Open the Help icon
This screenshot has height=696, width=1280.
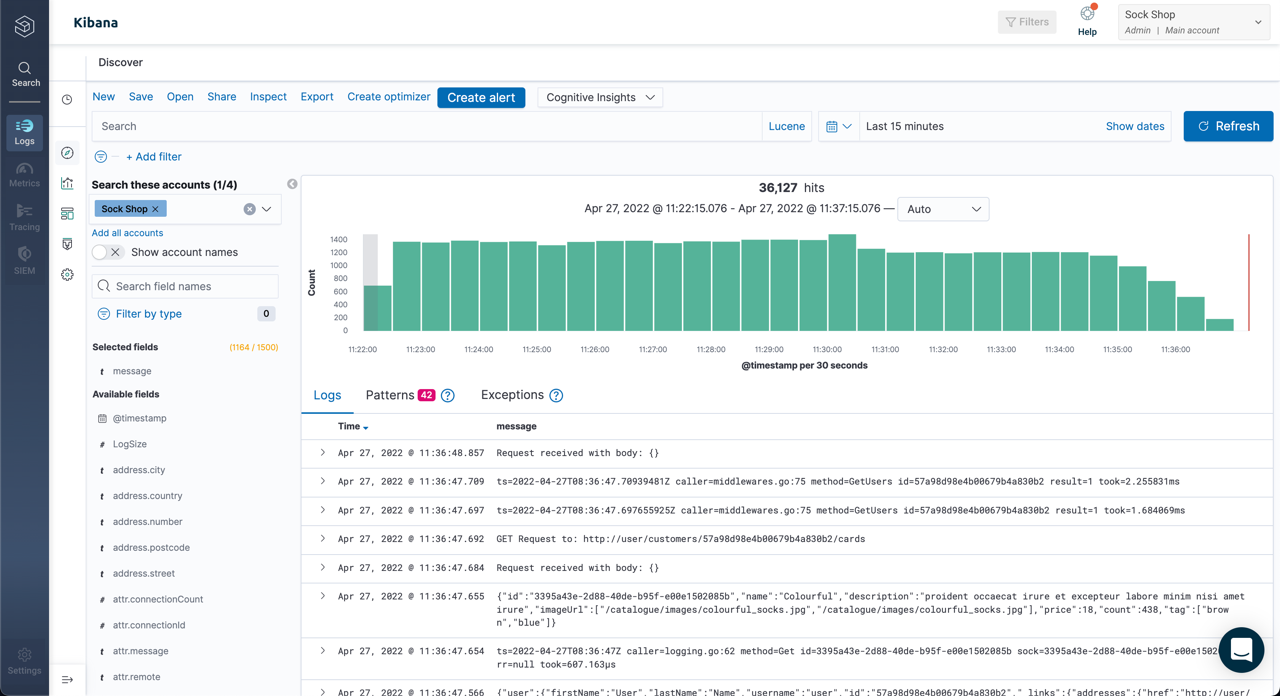pyautogui.click(x=1087, y=21)
